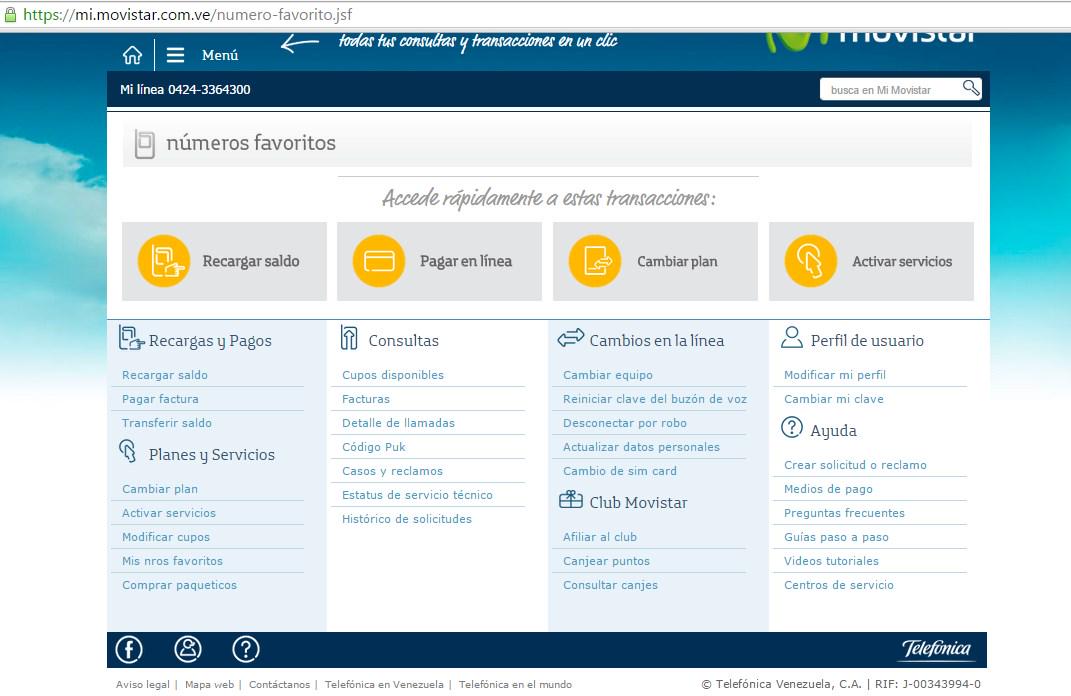Click the números favoritos page icon
The width and height of the screenshot is (1071, 696).
pos(144,143)
